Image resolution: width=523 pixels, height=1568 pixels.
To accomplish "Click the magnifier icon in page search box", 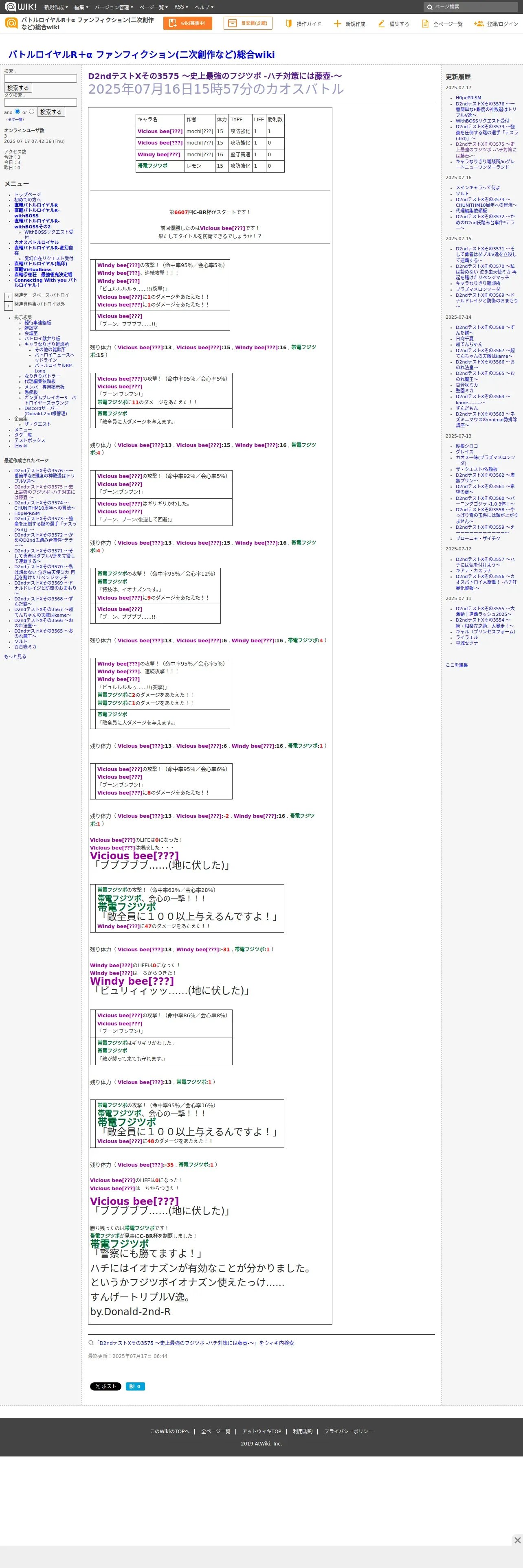I will [x=430, y=7].
